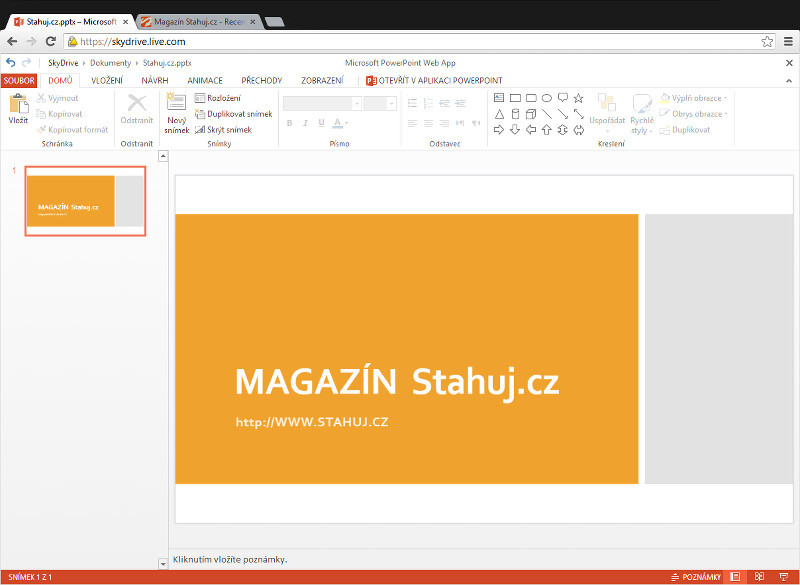Image resolution: width=800 pixels, height=585 pixels.
Task: Switch to the VLOŽENÍ tab
Action: (x=107, y=81)
